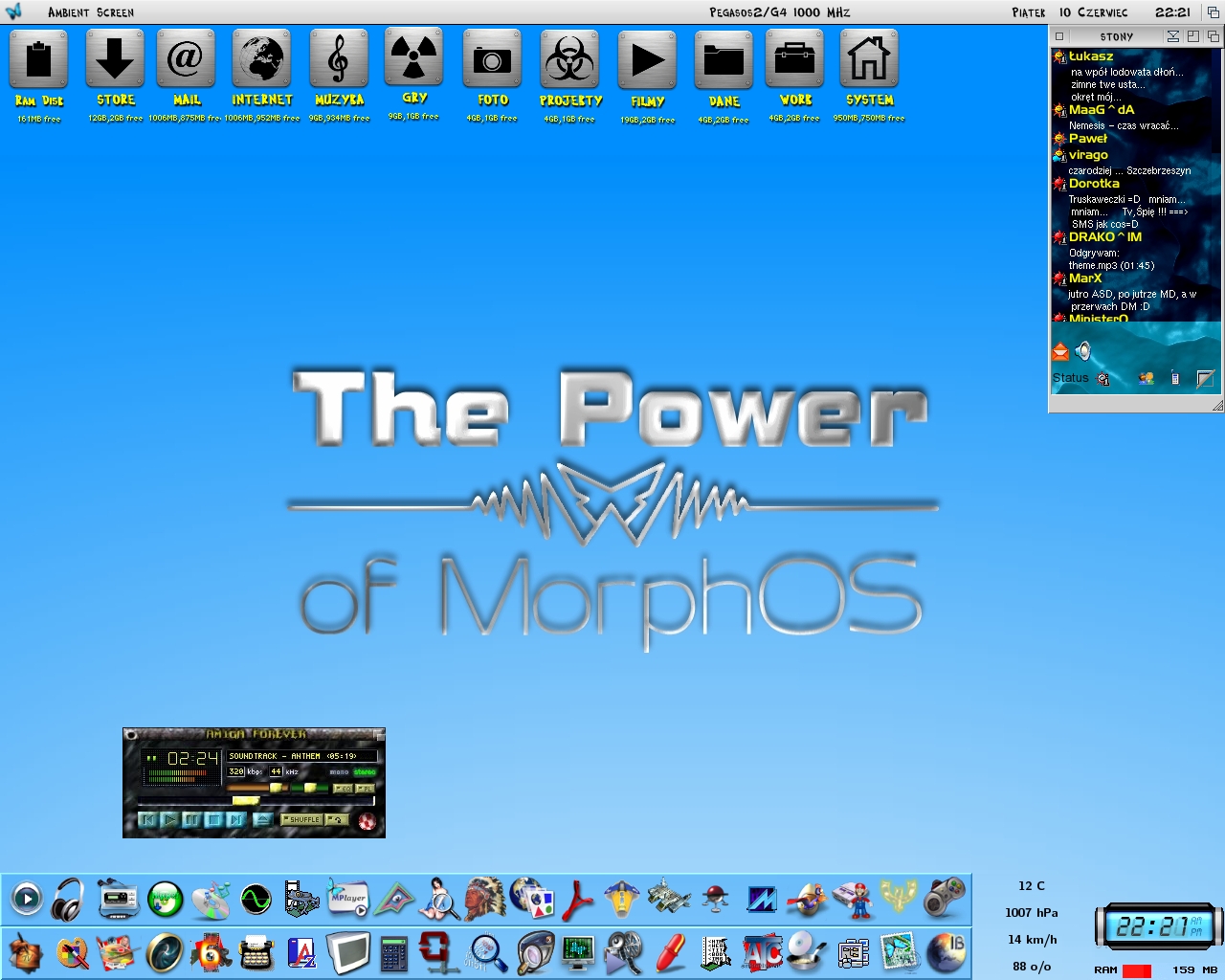Click the digital 22:21 clock widget

click(1159, 926)
